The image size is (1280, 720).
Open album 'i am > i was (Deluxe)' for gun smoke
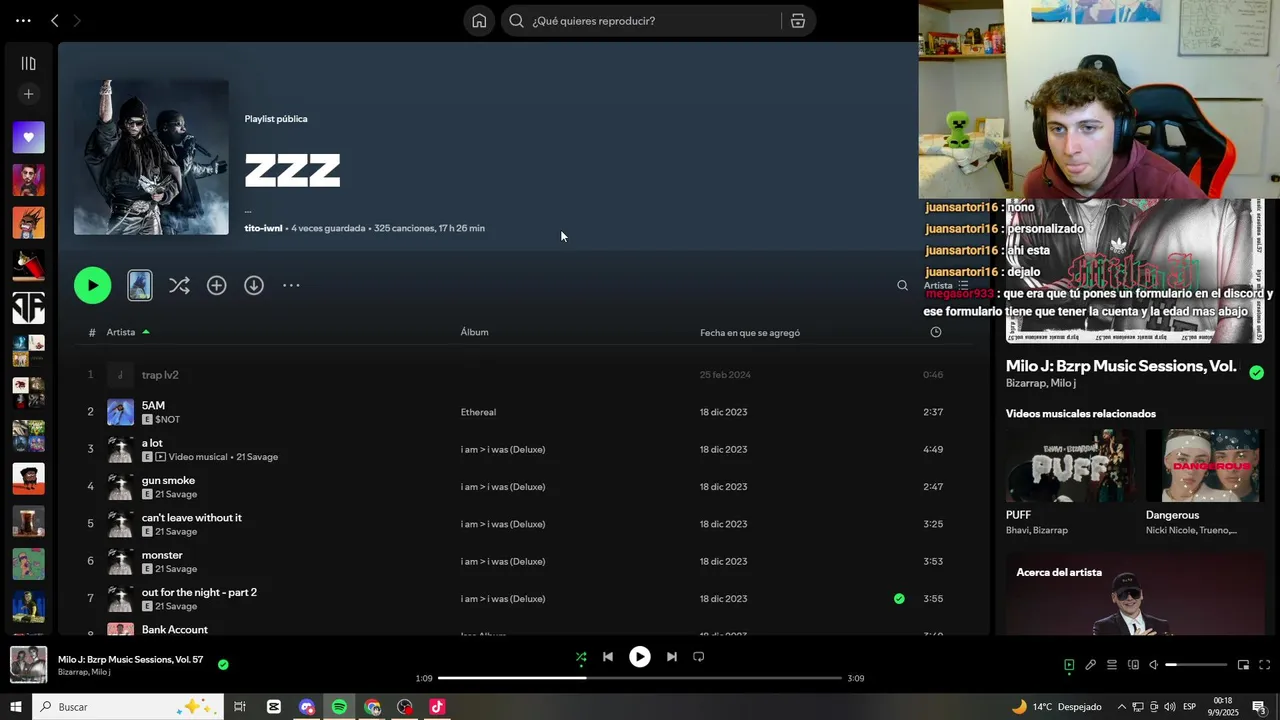[x=503, y=487]
